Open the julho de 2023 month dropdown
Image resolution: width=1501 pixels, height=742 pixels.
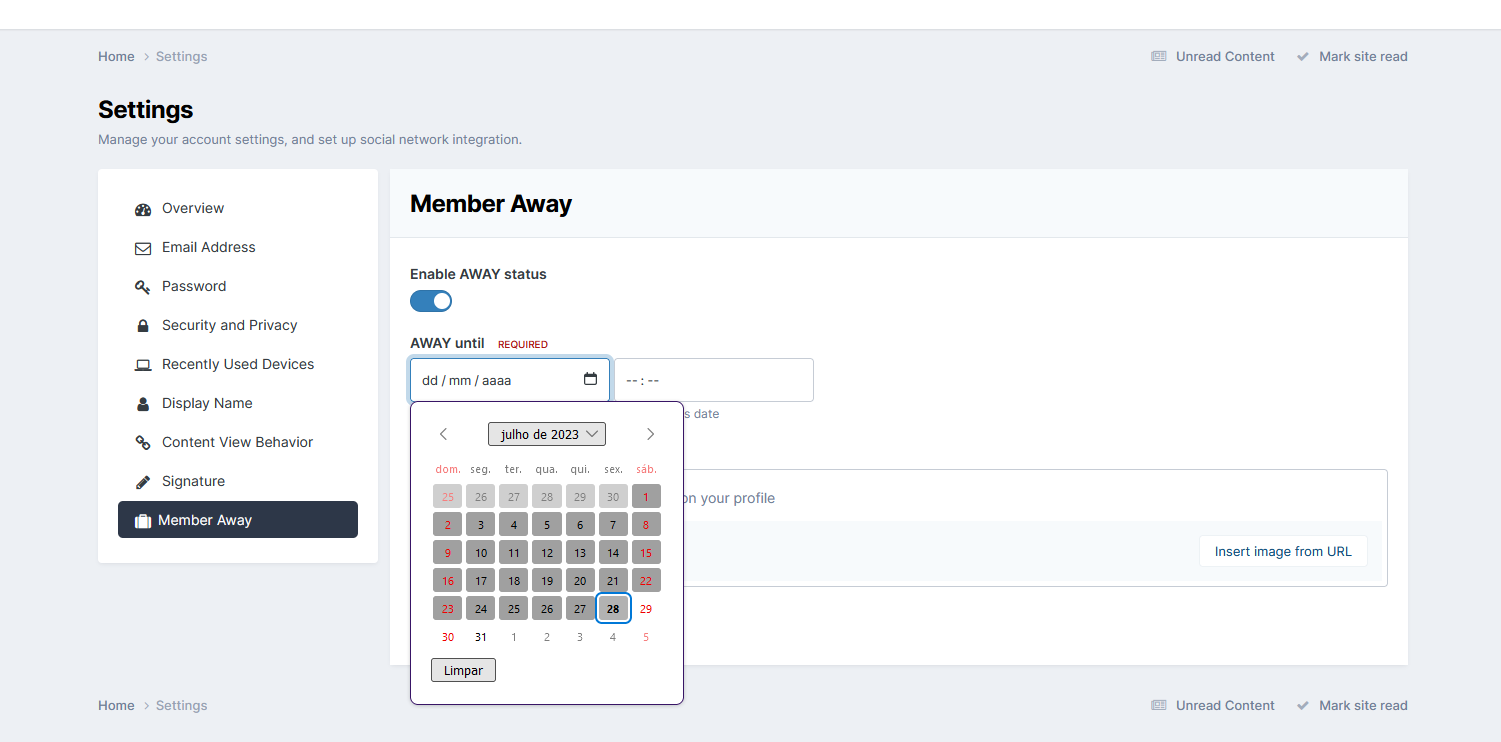(547, 434)
